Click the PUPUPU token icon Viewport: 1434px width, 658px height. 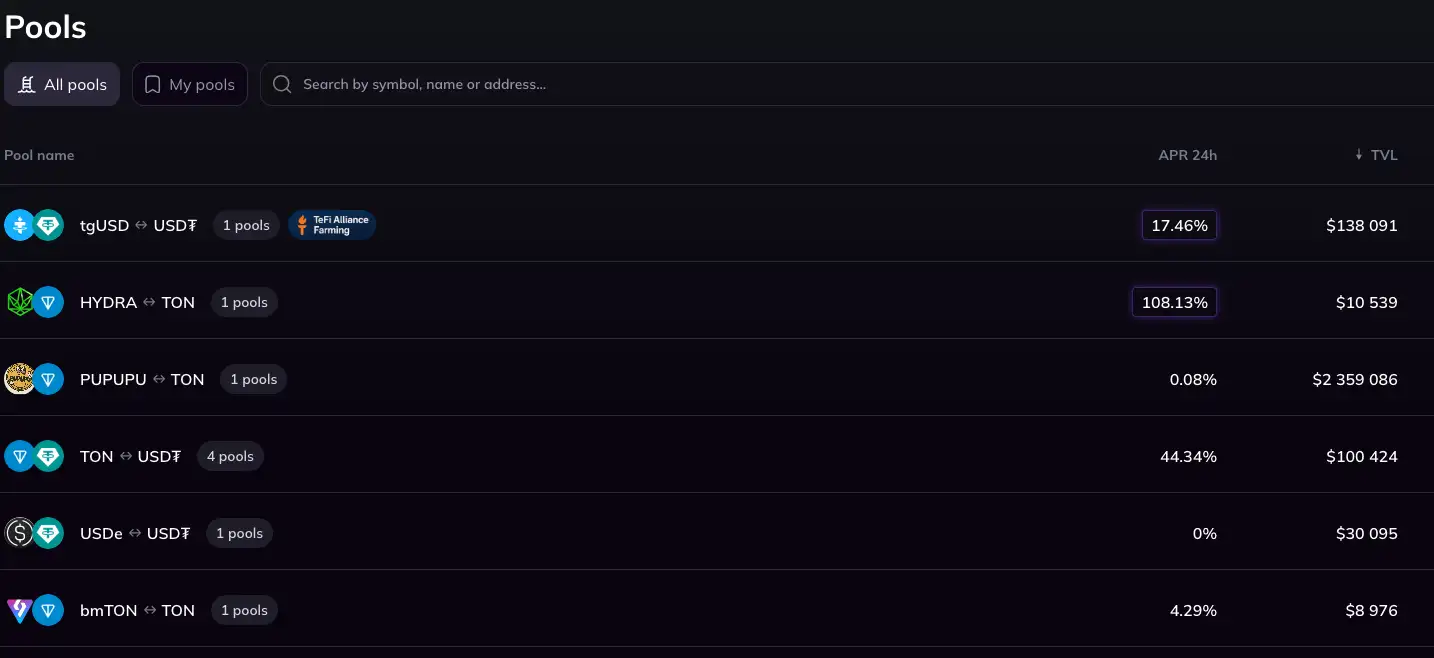[19, 379]
